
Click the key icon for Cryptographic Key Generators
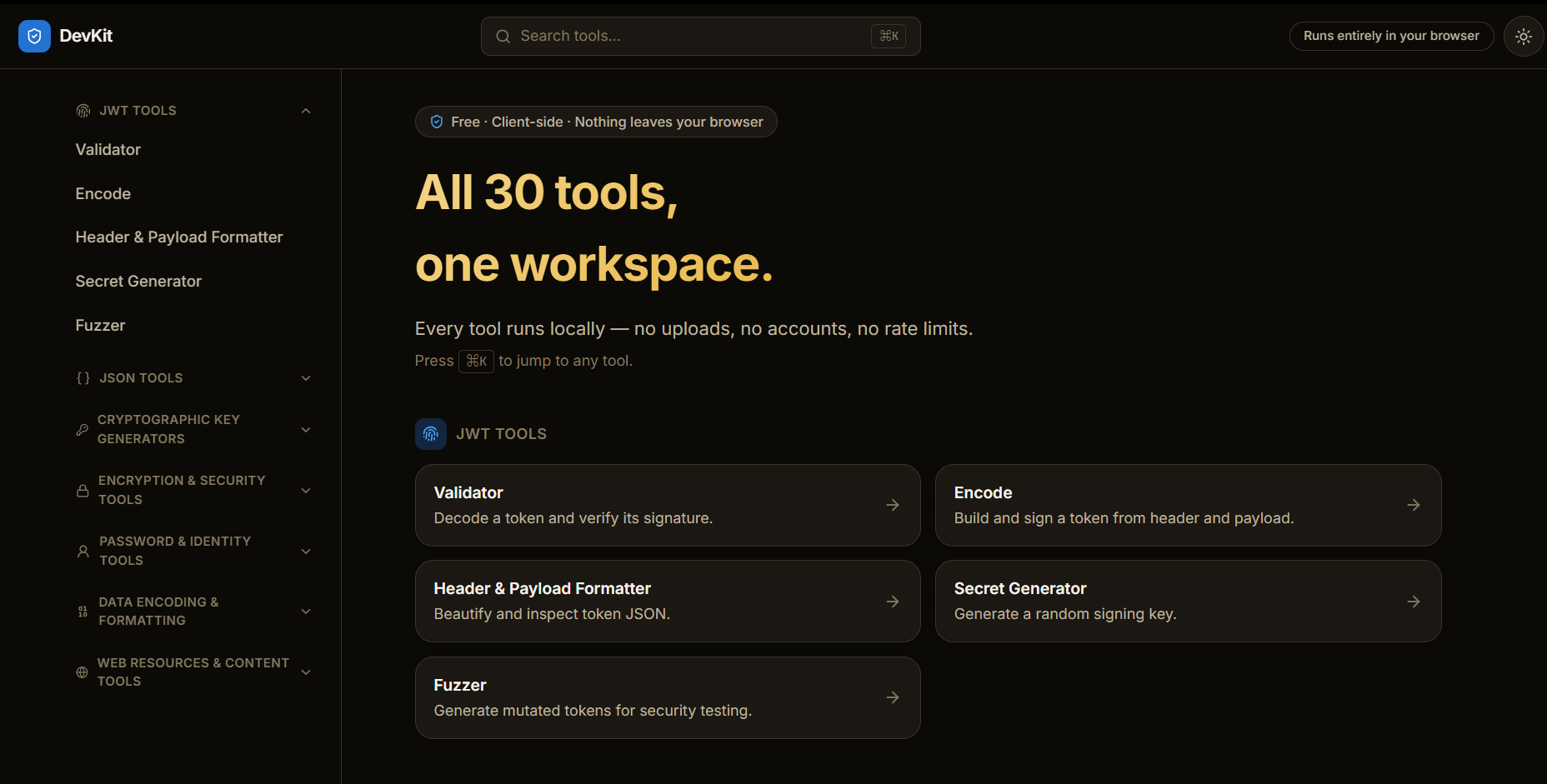(82, 430)
